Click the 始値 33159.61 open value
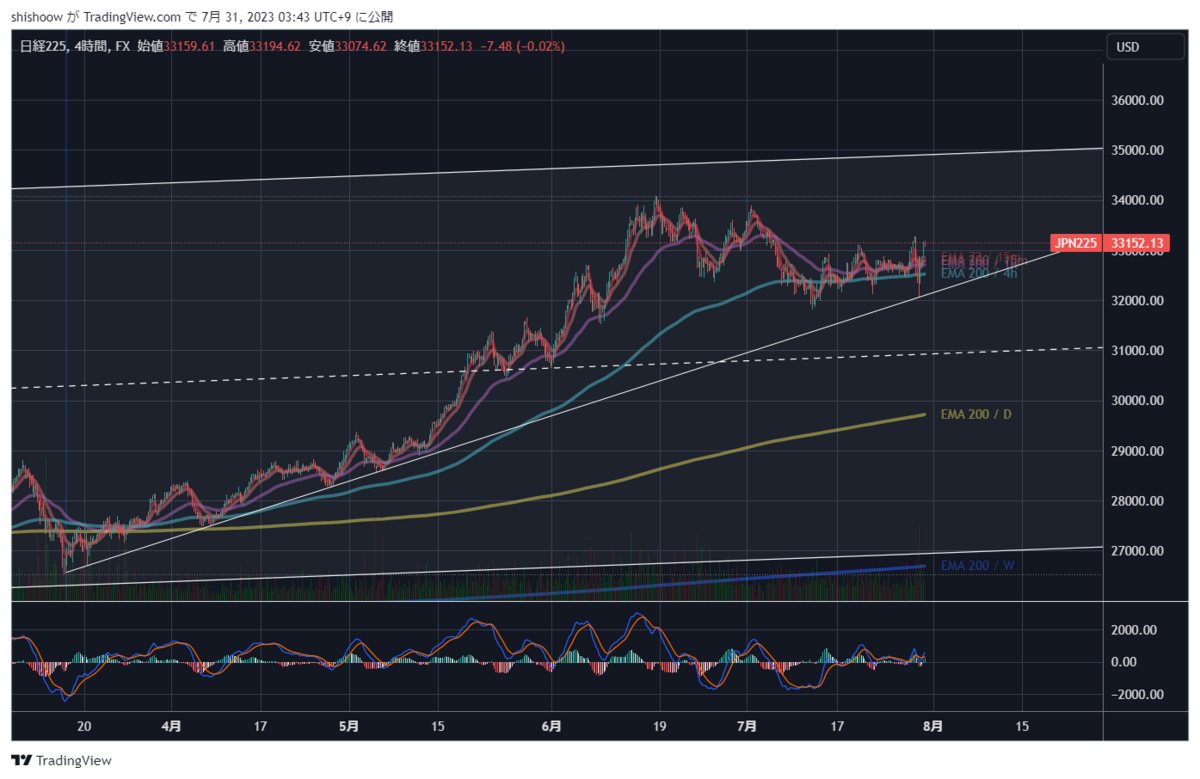Viewport: 1200px width, 779px height. pos(175,46)
